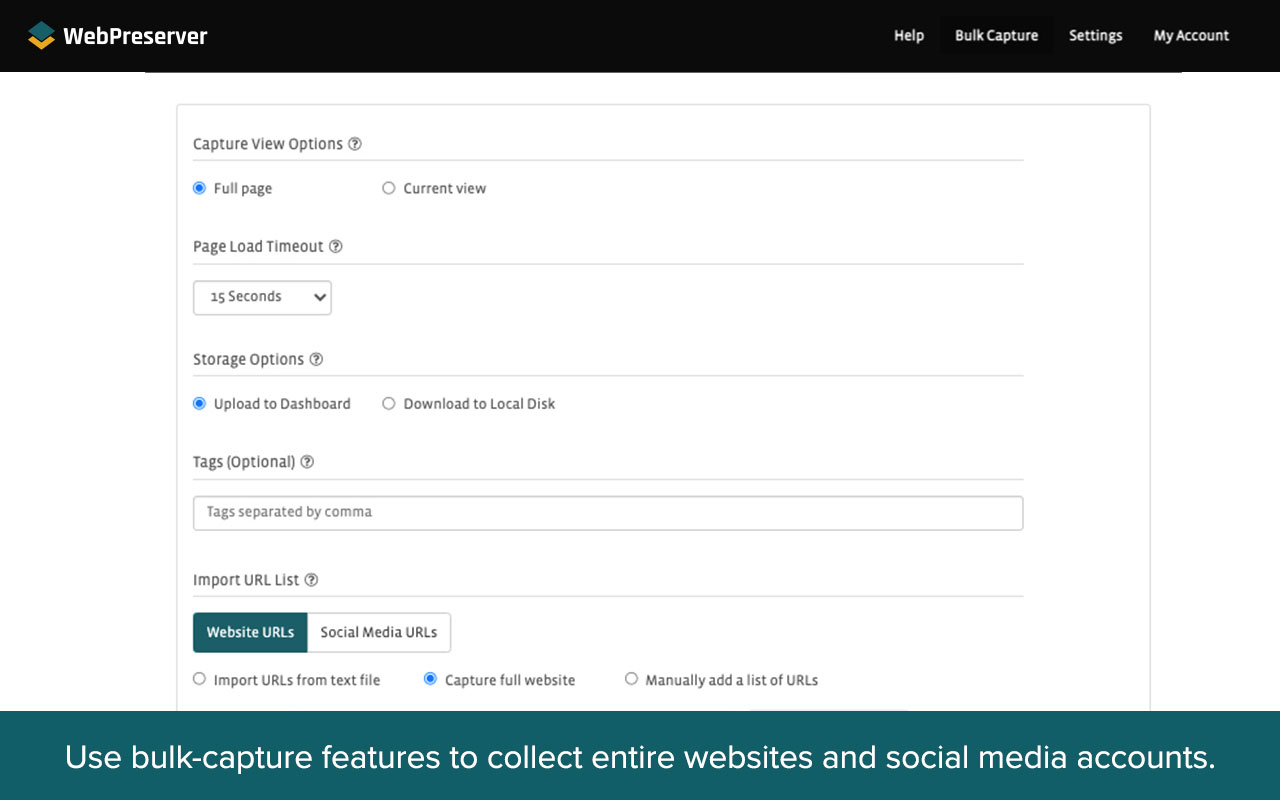This screenshot has height=800, width=1280.
Task: Switch capture to Current view
Action: pos(388,187)
